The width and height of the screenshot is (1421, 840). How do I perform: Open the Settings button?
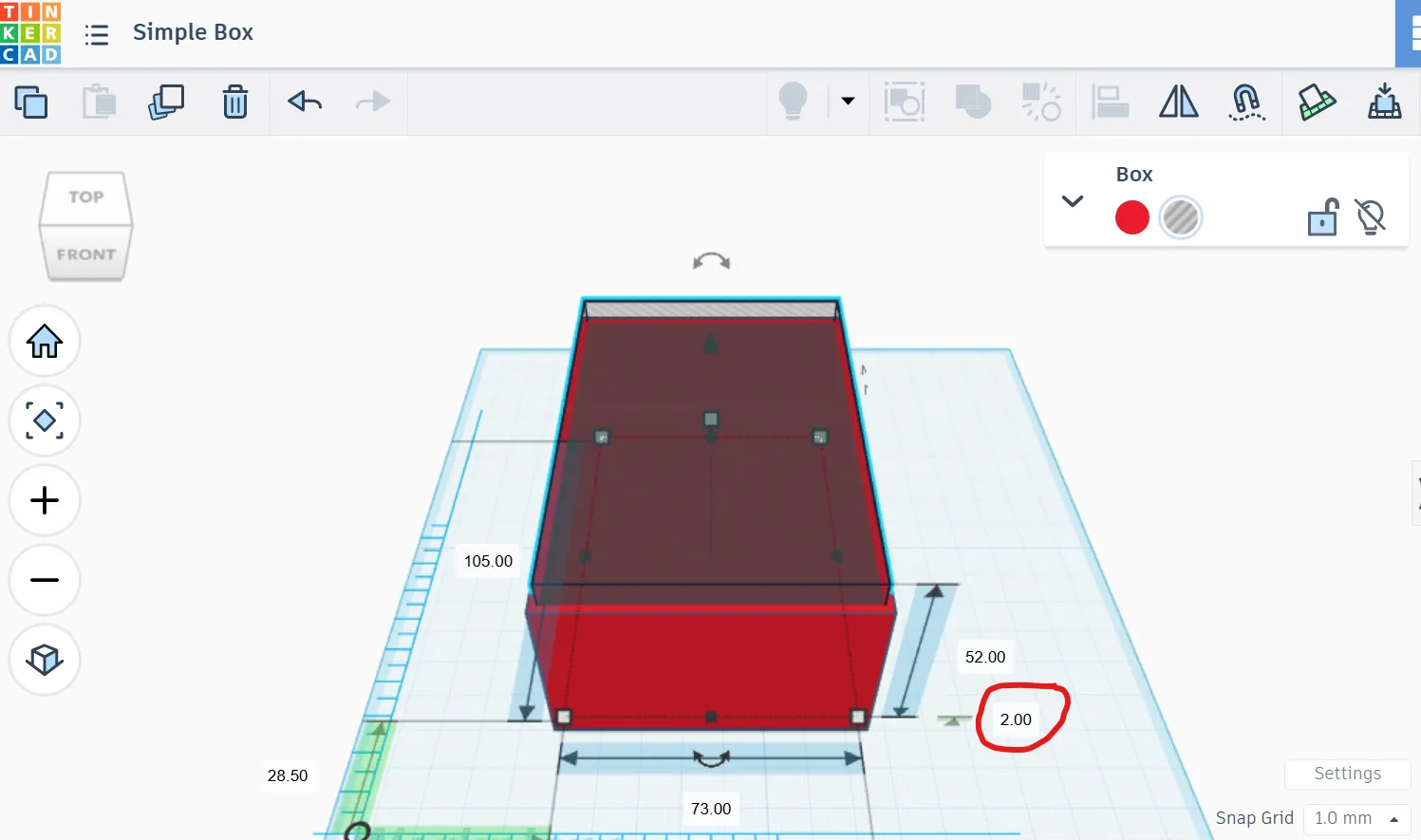[1347, 774]
